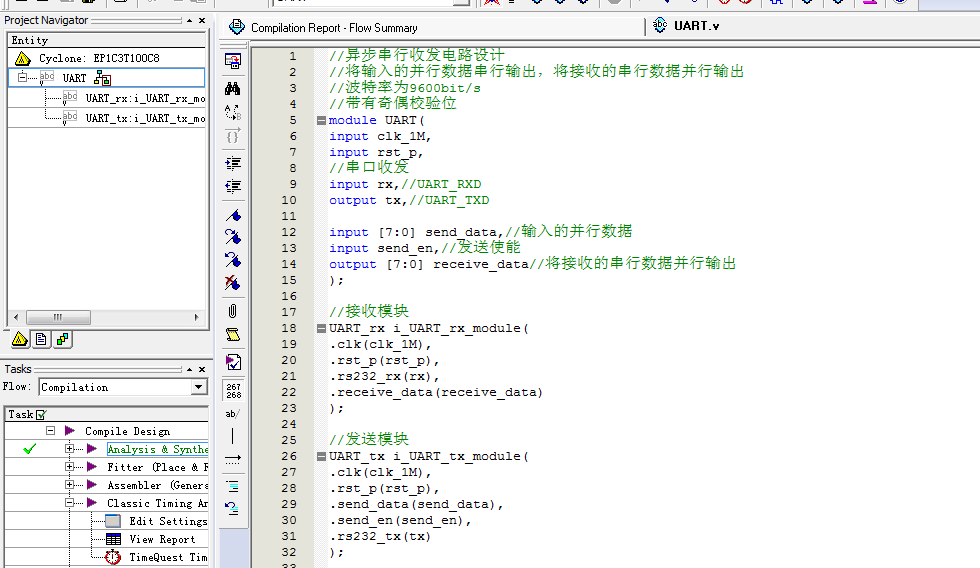Switch to Compilation Report - Flow Summary tab
Image resolution: width=980 pixels, height=568 pixels.
point(334,28)
